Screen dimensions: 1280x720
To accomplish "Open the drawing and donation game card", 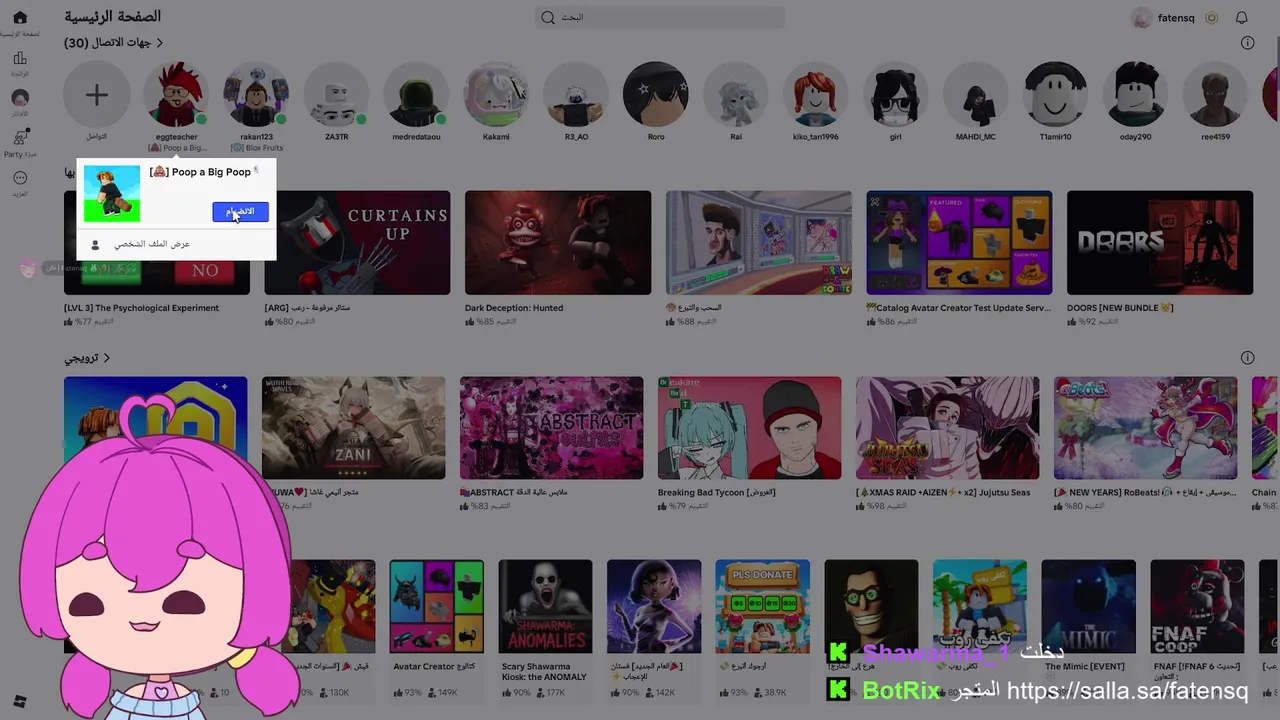I will coord(758,243).
